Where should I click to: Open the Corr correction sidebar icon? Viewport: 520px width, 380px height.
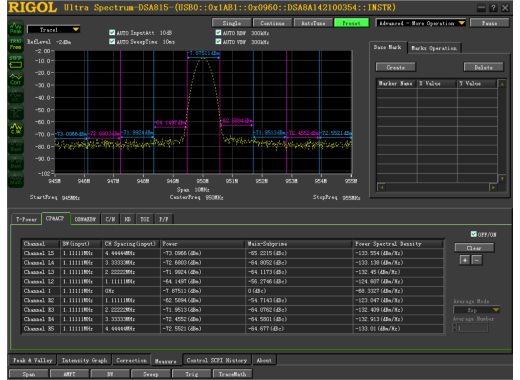point(16,79)
